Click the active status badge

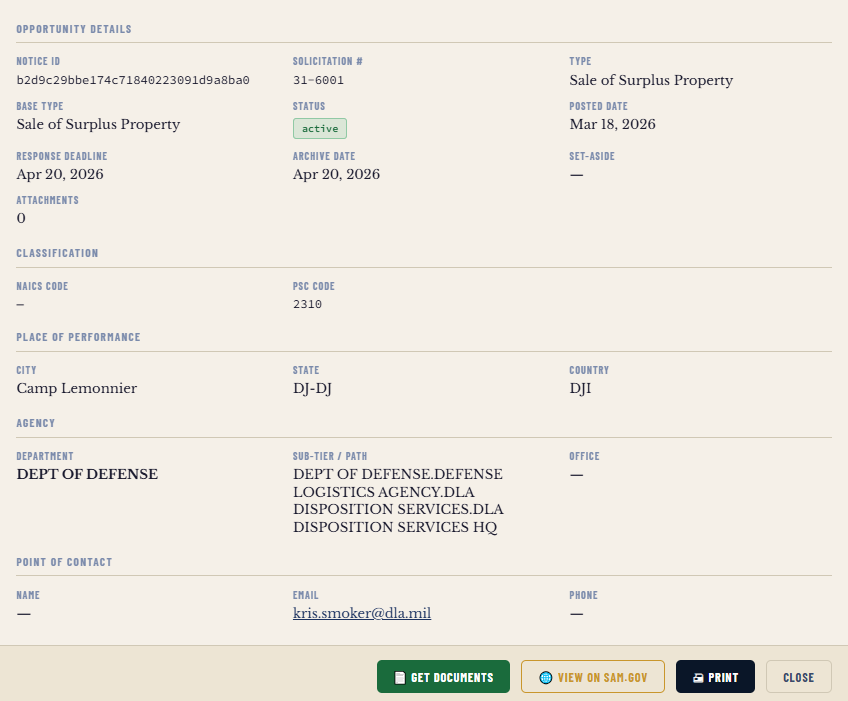(320, 129)
